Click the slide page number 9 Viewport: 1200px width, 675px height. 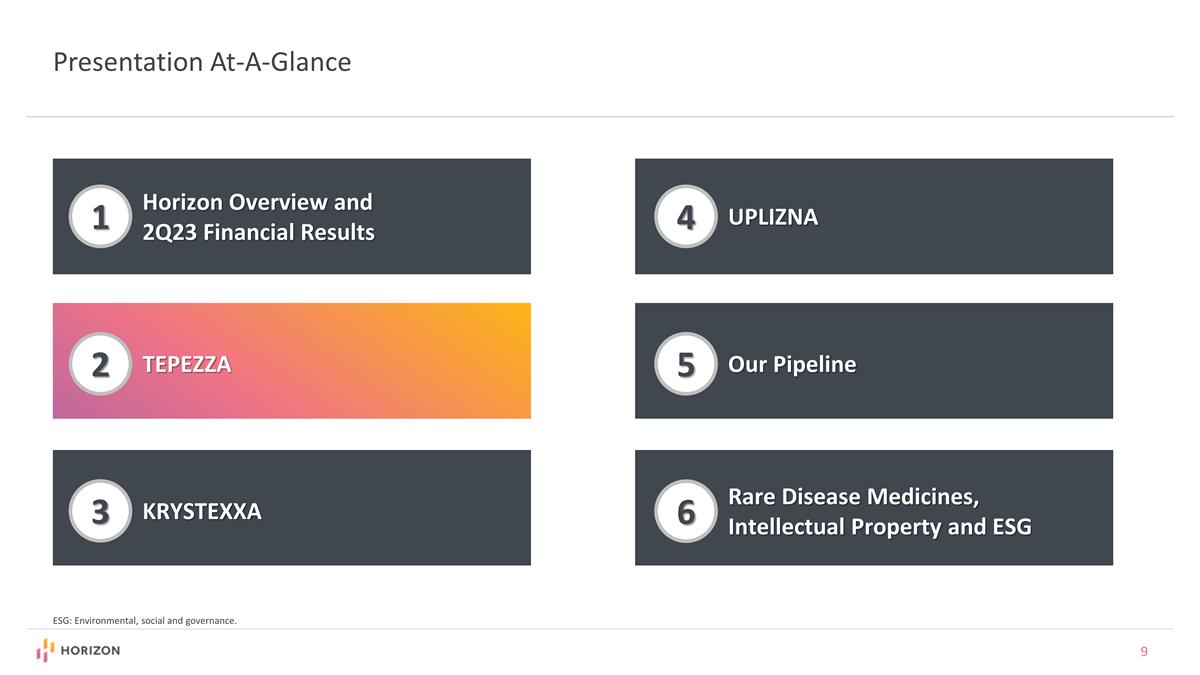pyautogui.click(x=1144, y=652)
